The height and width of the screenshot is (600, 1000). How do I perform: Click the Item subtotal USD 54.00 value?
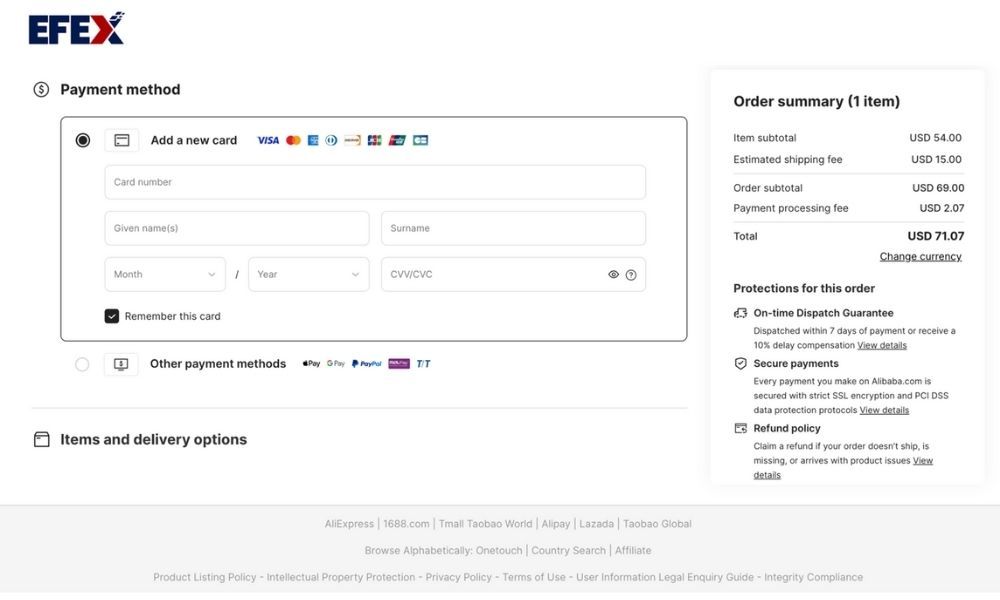pos(936,138)
